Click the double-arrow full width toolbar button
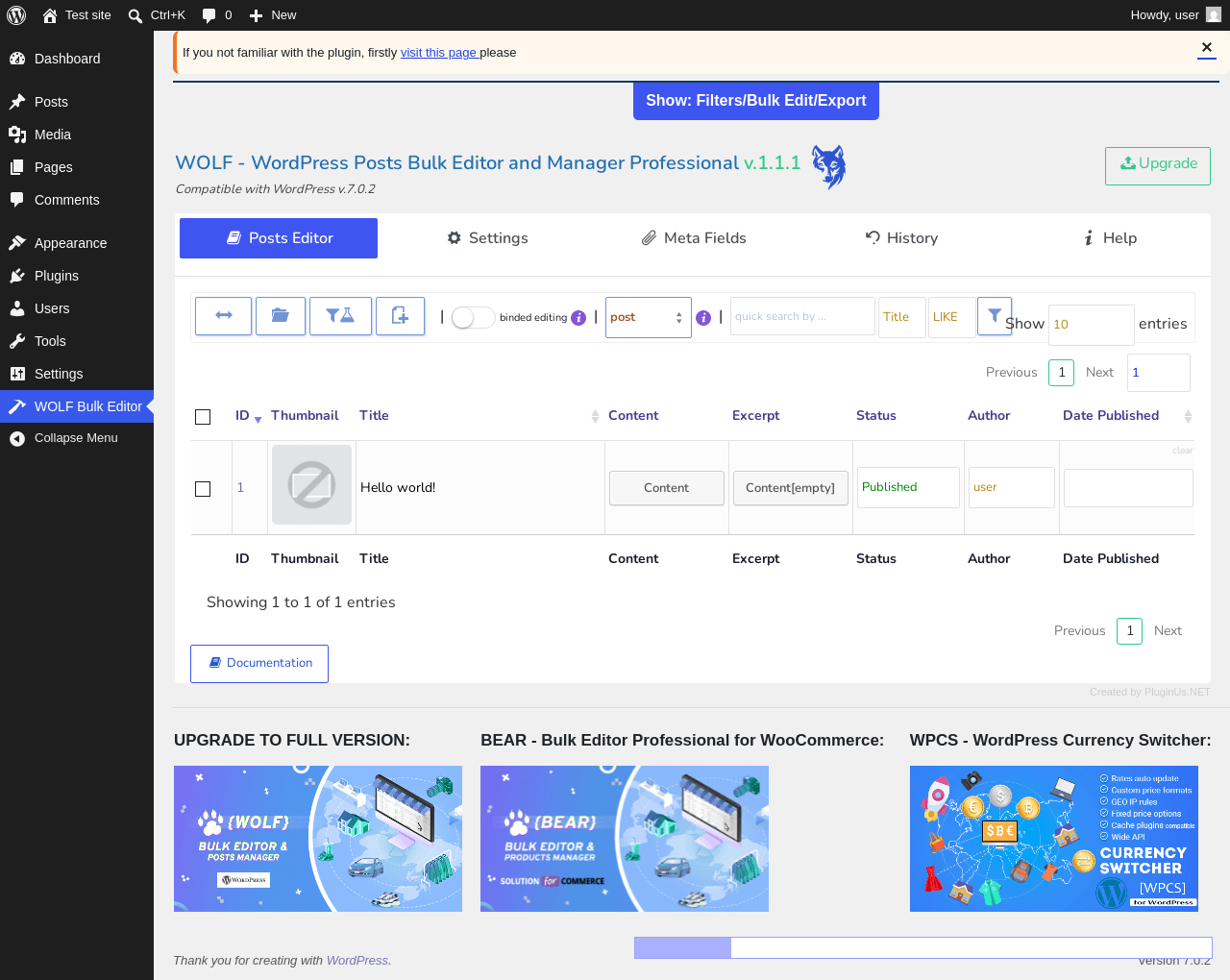 [x=224, y=316]
